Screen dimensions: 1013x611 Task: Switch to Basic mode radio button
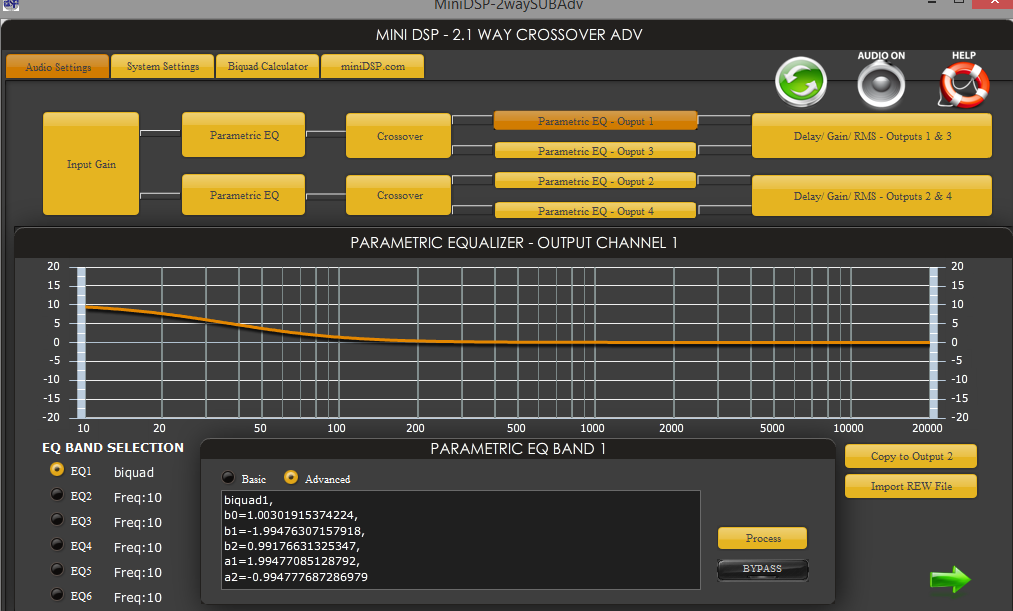tap(229, 478)
